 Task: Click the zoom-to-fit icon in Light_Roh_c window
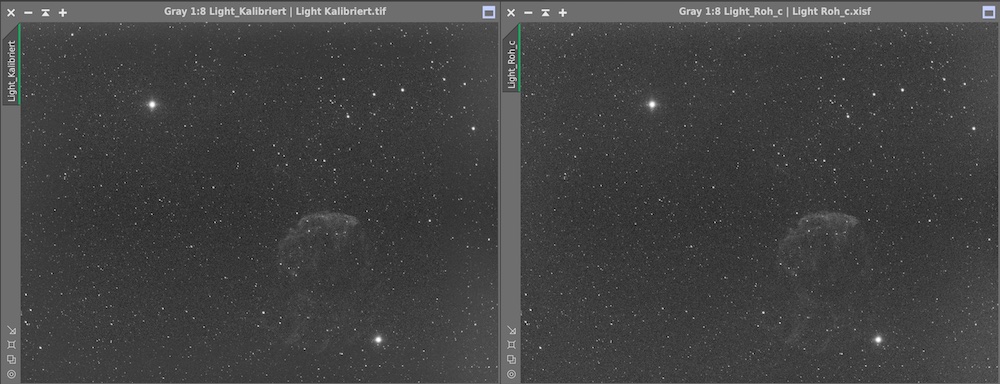511,344
